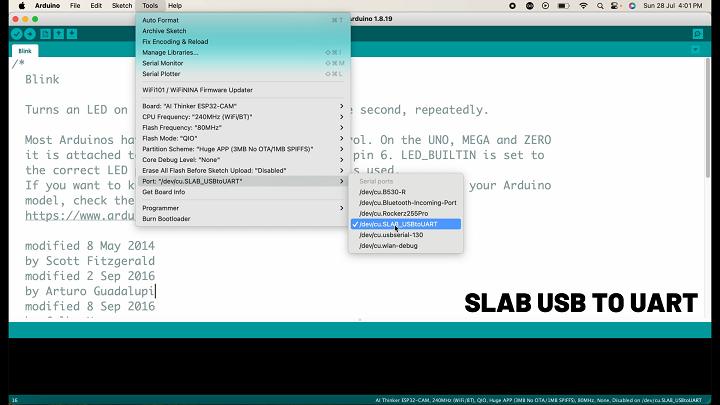
Task: Click the Tools menu title
Action: [150, 6]
